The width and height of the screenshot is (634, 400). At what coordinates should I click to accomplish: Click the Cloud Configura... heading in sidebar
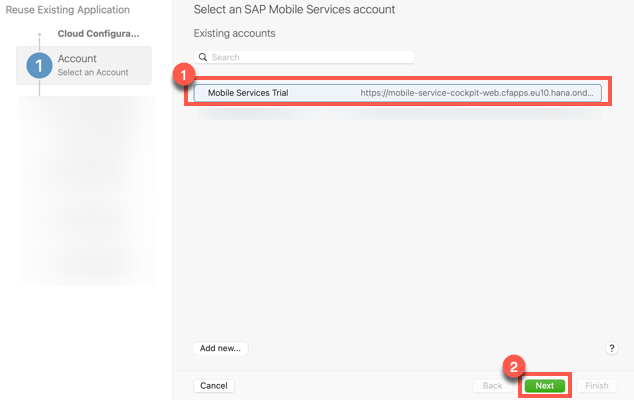point(98,34)
